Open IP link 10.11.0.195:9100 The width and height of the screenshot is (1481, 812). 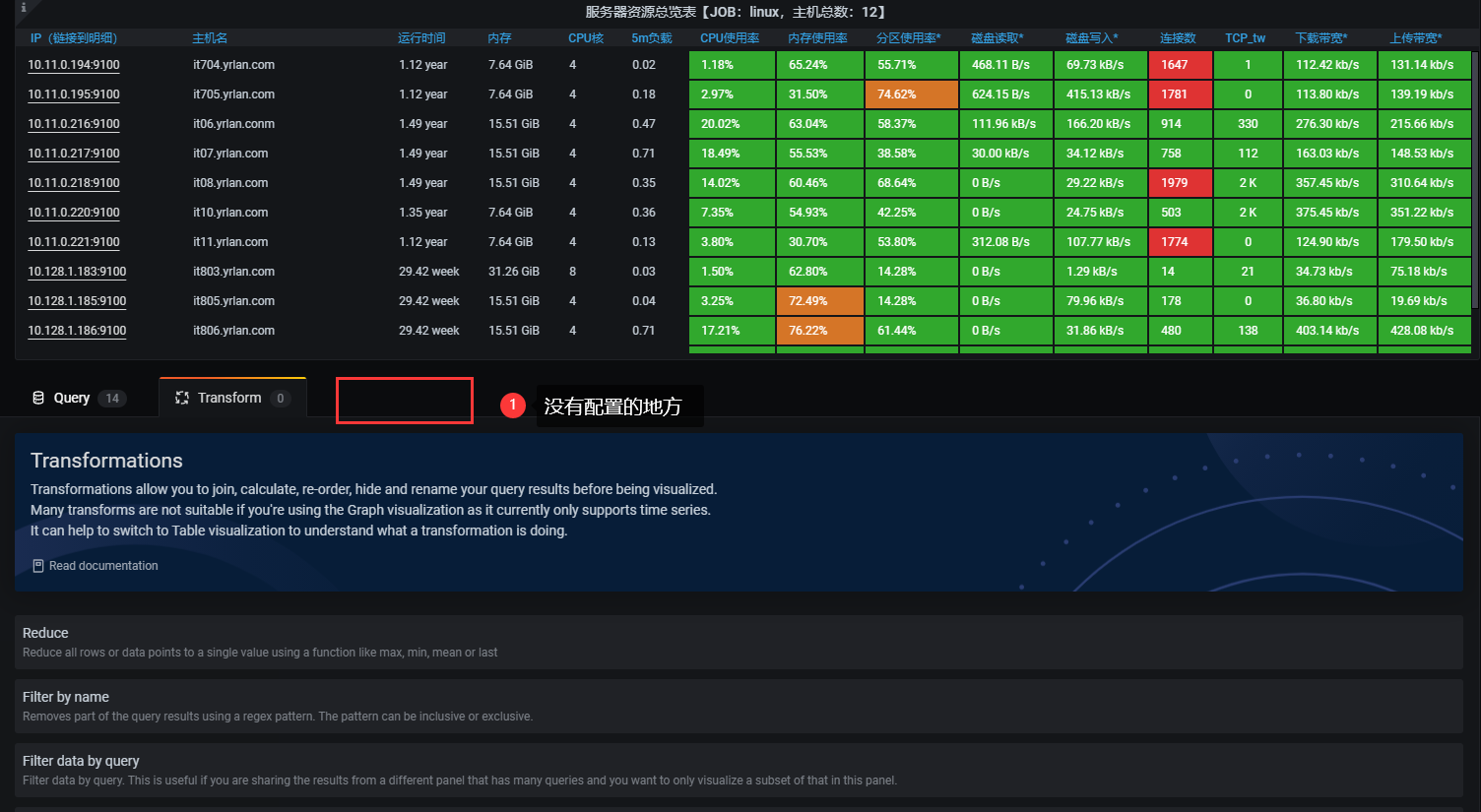(74, 94)
